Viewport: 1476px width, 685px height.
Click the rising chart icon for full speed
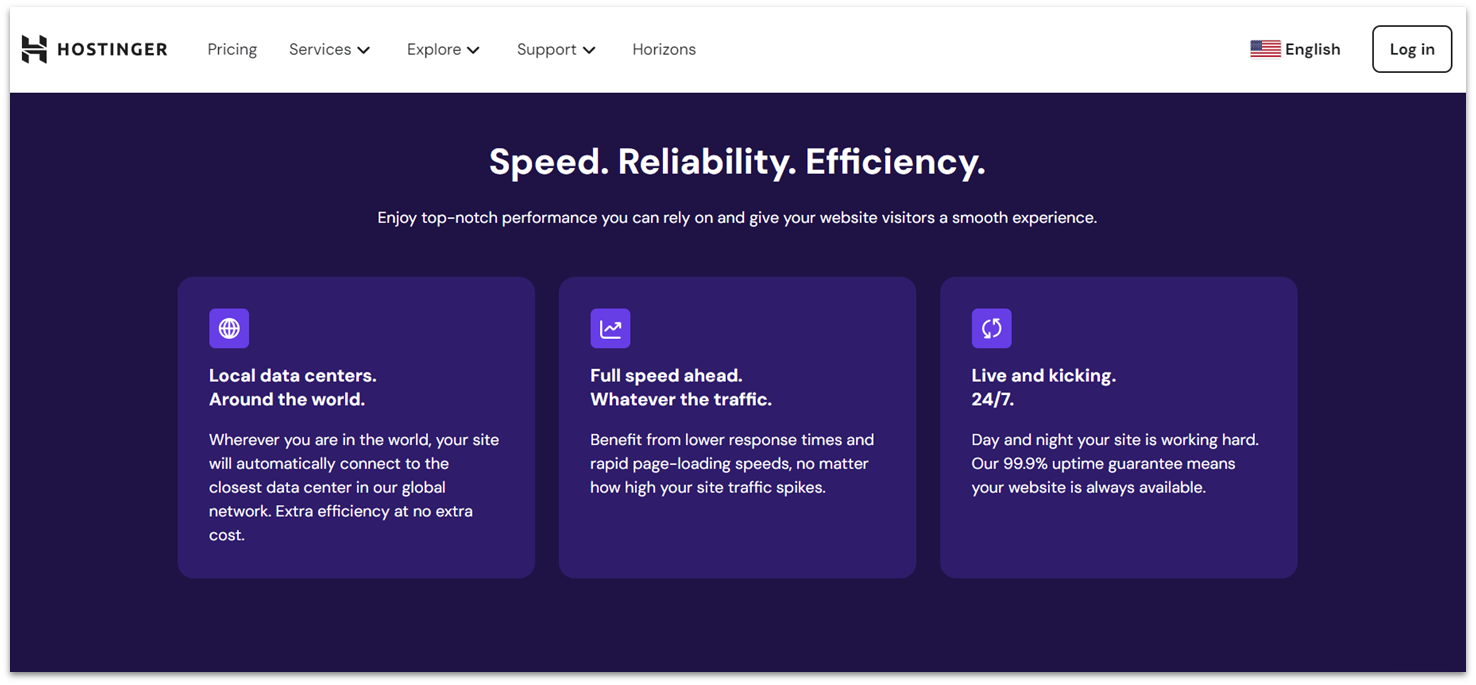610,328
